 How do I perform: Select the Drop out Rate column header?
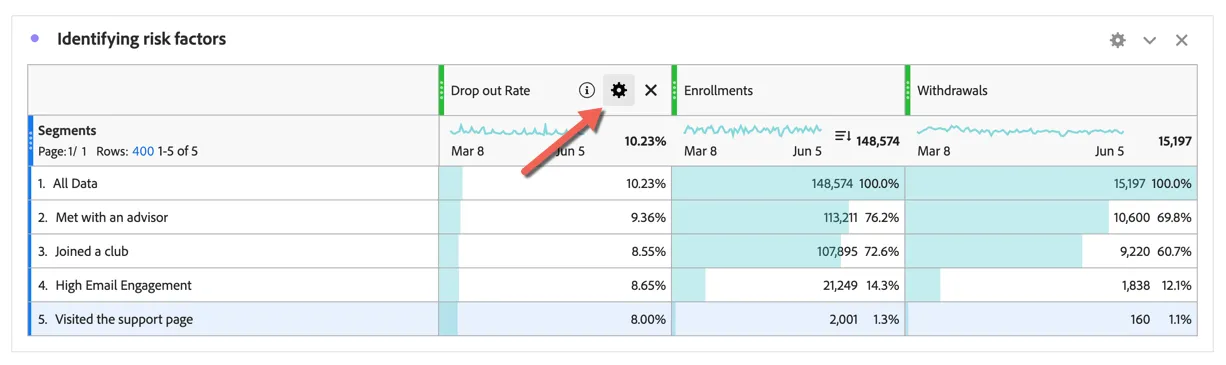490,90
